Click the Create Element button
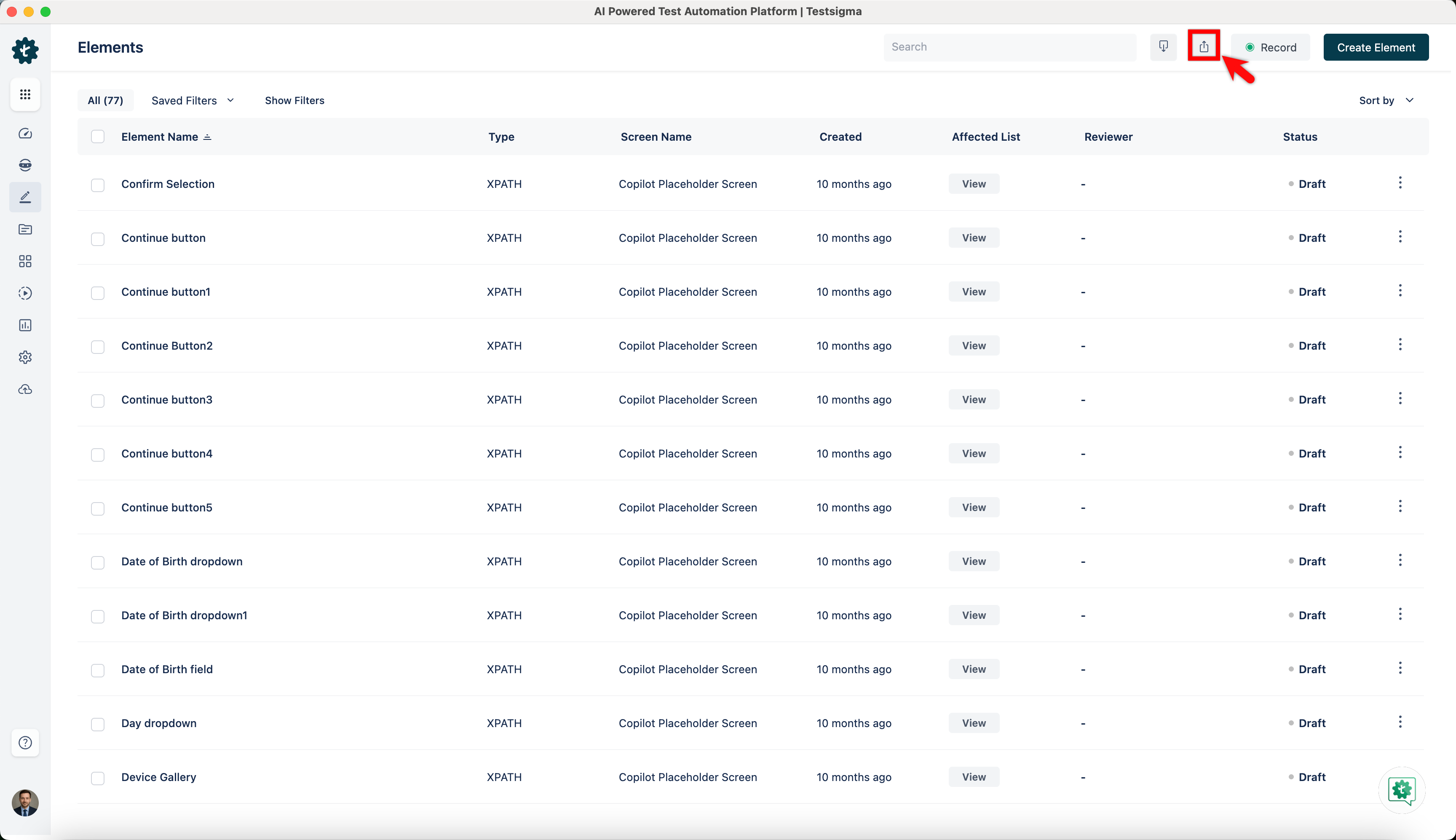Screen dimensions: 1456x840 [1375, 47]
